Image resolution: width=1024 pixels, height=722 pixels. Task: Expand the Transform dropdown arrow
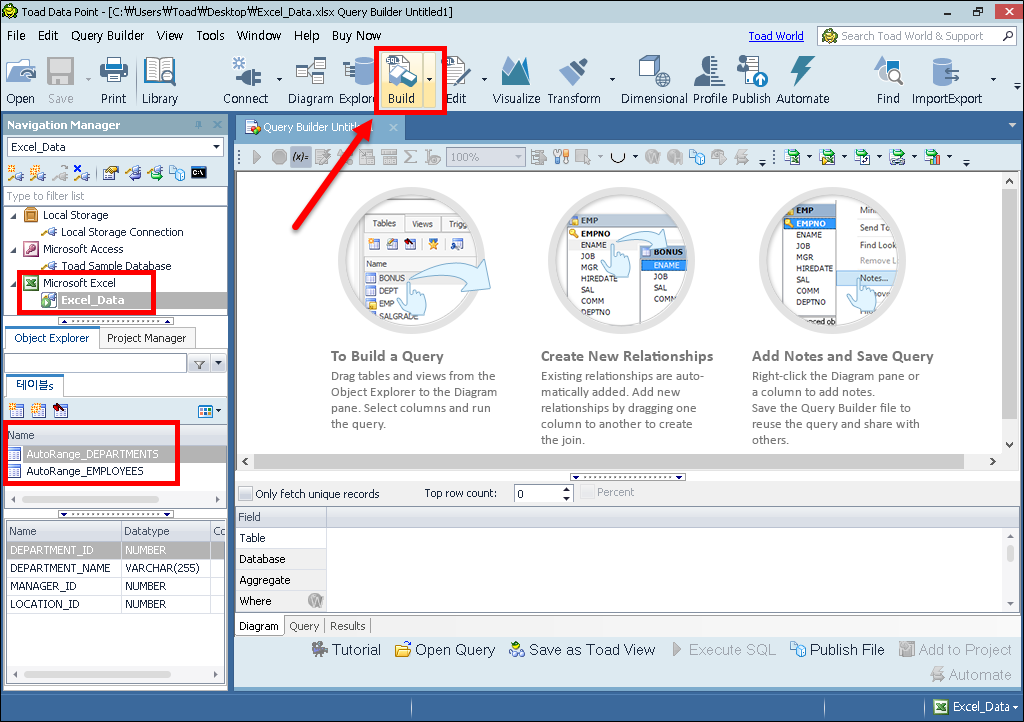pyautogui.click(x=613, y=80)
